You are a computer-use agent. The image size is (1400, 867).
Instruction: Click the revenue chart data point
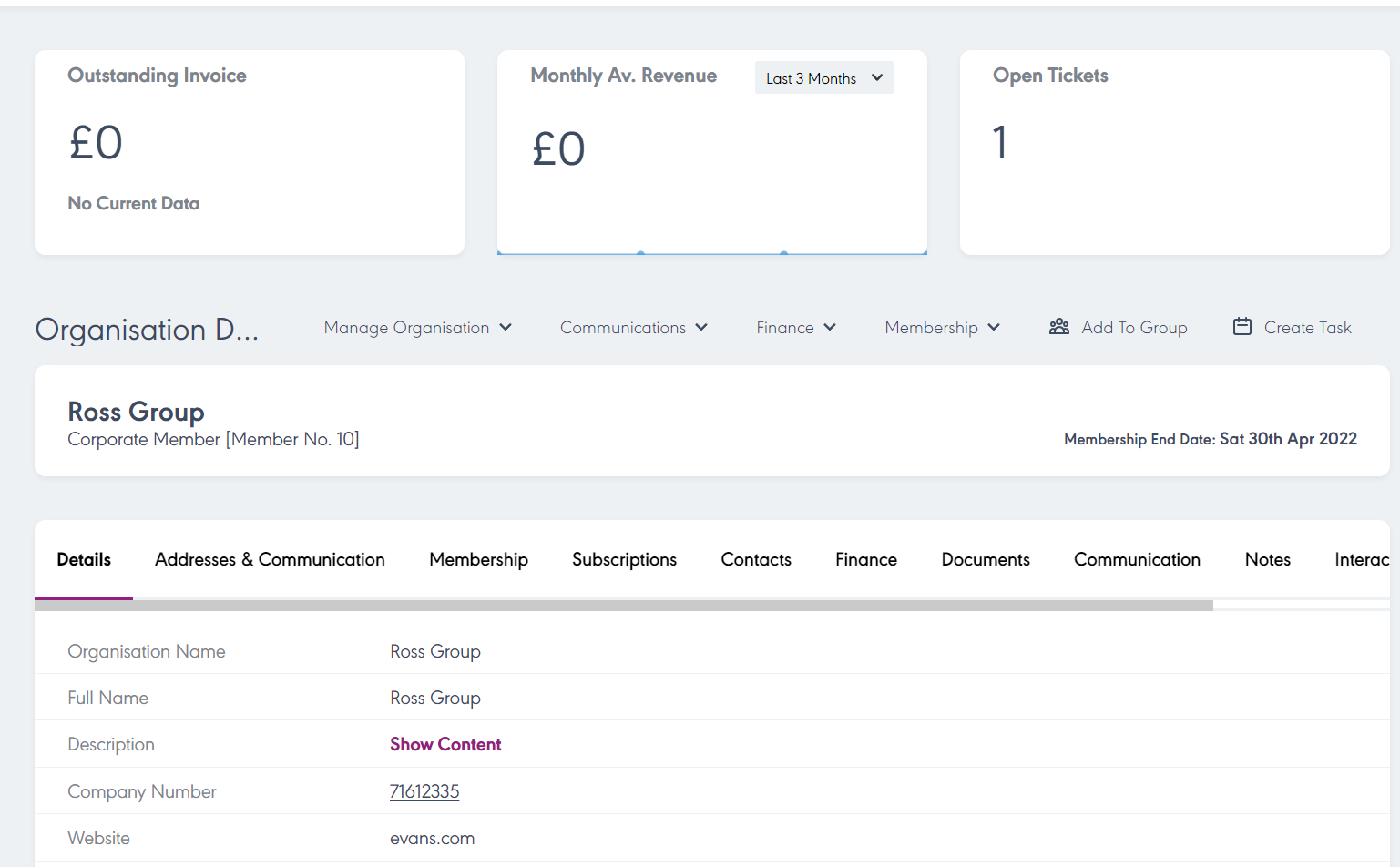click(641, 253)
